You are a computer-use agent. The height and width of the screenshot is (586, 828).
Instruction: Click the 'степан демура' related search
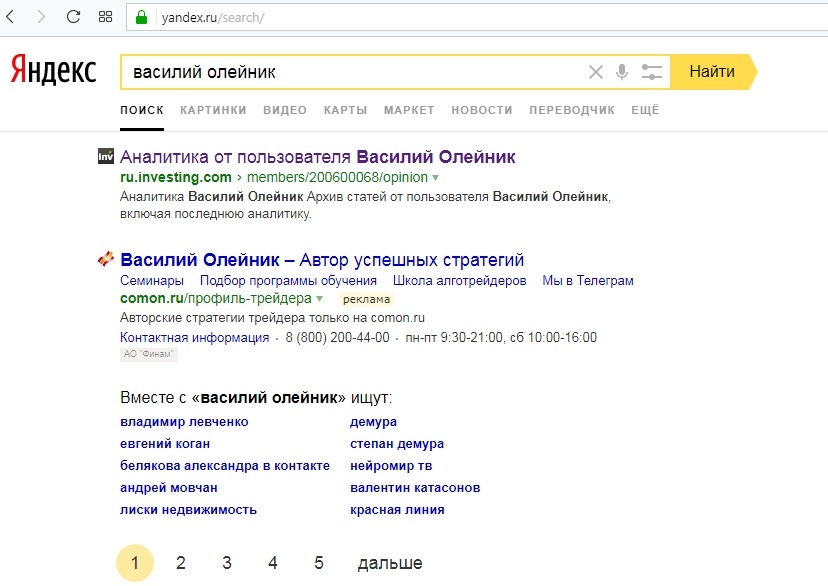click(397, 444)
